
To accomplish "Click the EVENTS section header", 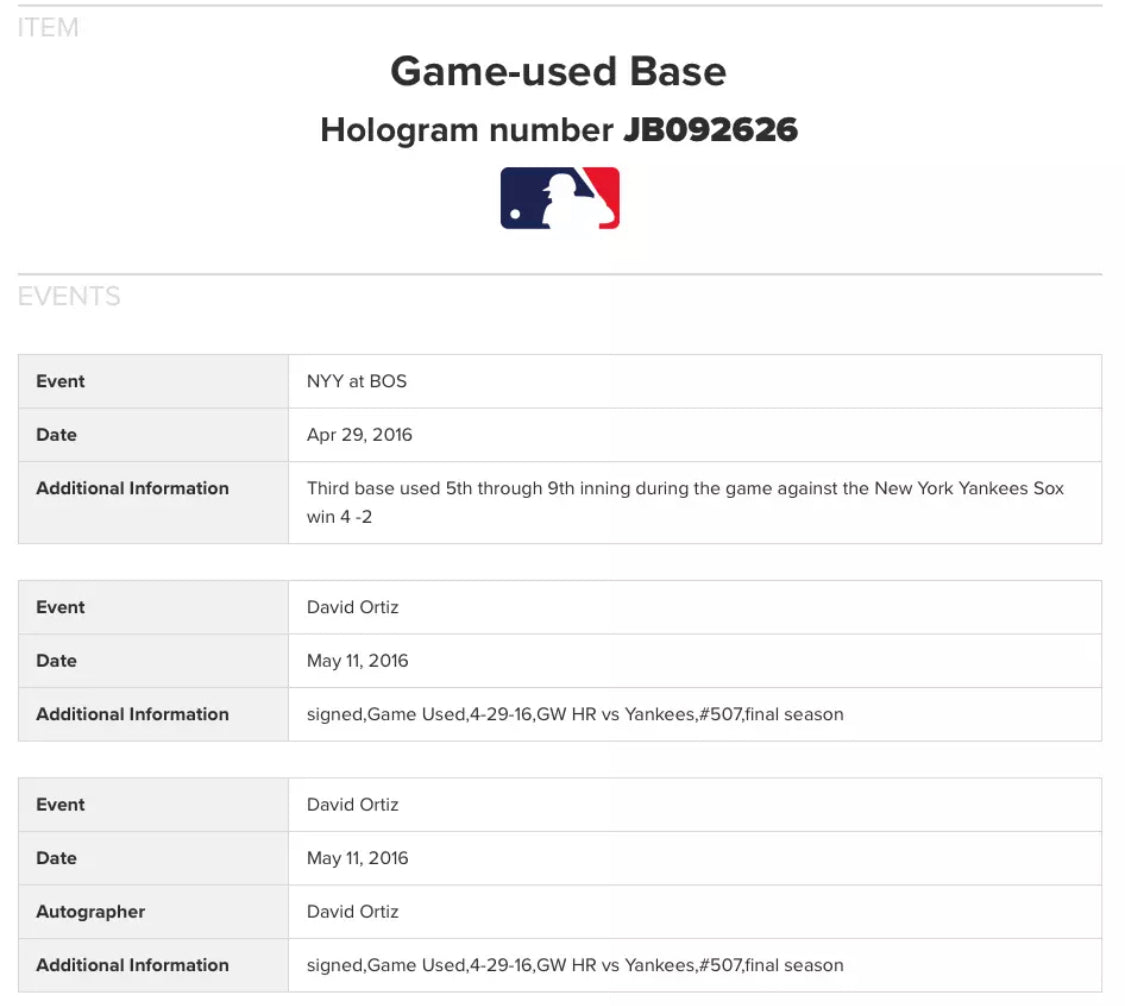I will pos(69,297).
